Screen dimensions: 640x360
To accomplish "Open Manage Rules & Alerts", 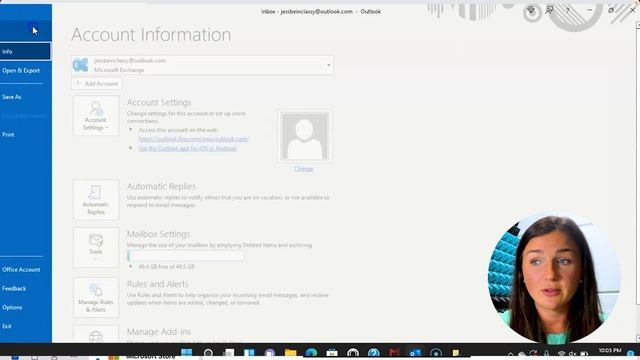I will point(96,298).
